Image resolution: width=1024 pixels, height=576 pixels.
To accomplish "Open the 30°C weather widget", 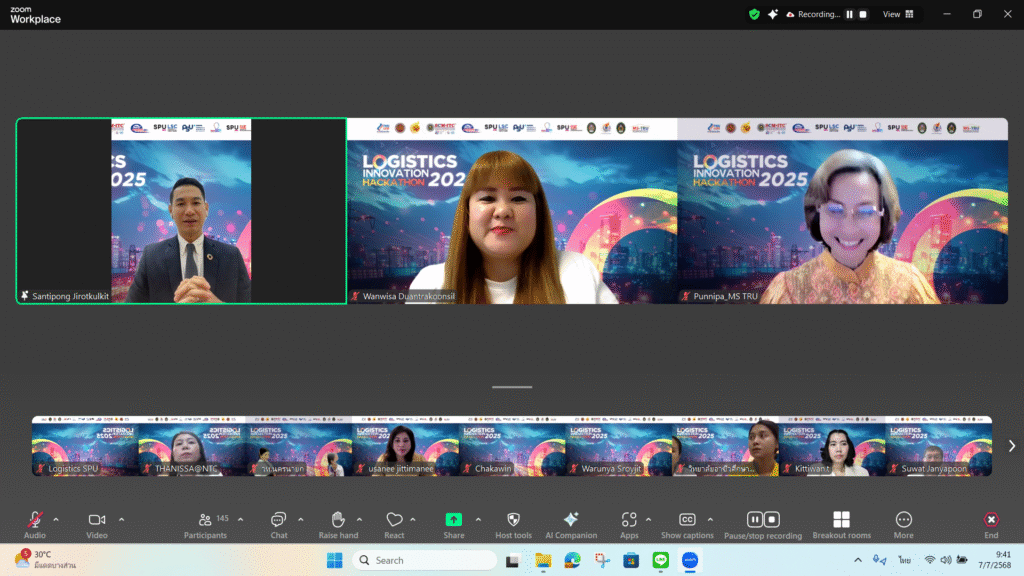I will 46,560.
